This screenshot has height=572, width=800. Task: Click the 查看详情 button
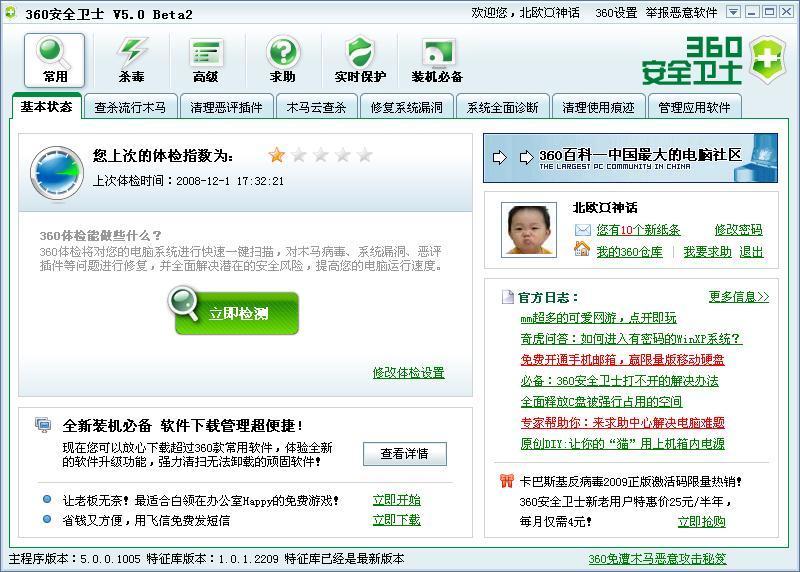(404, 454)
